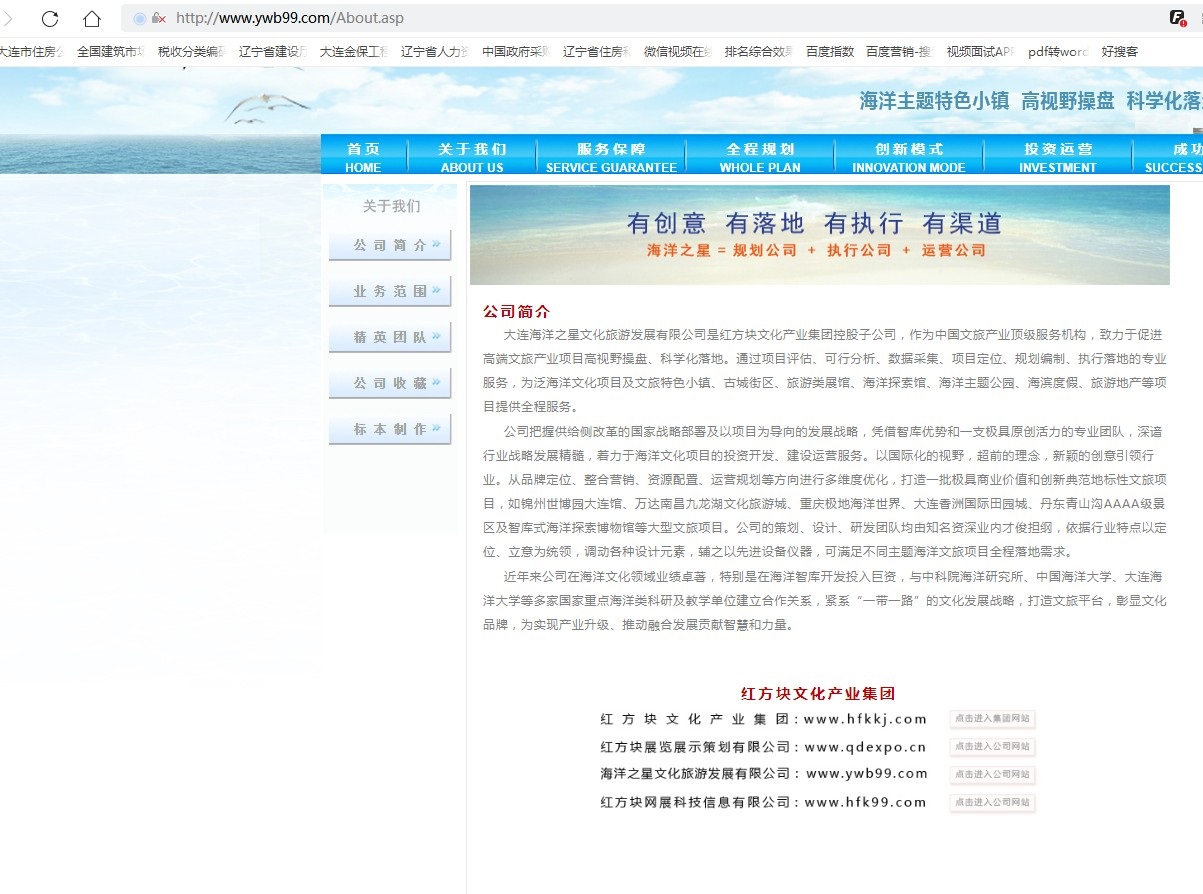Open the site security info icon in address bar
This screenshot has width=1203, height=894.
(x=160, y=17)
